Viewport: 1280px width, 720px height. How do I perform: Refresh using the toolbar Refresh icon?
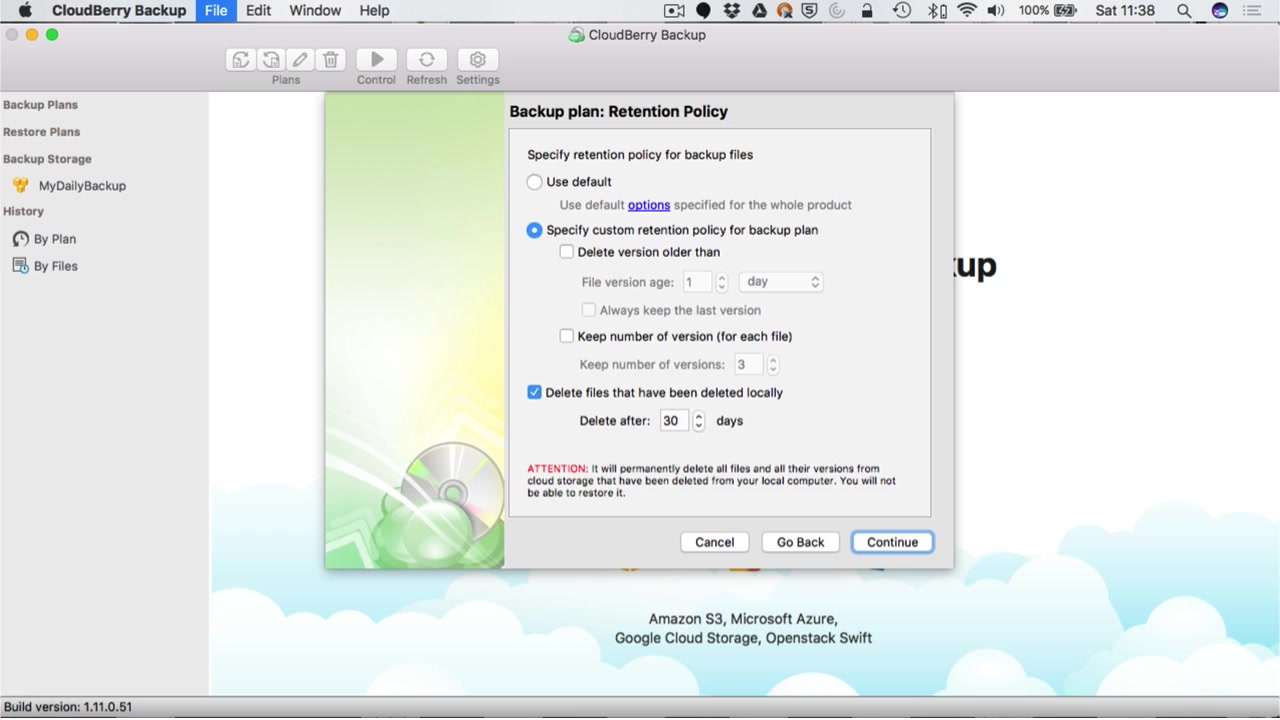[427, 60]
